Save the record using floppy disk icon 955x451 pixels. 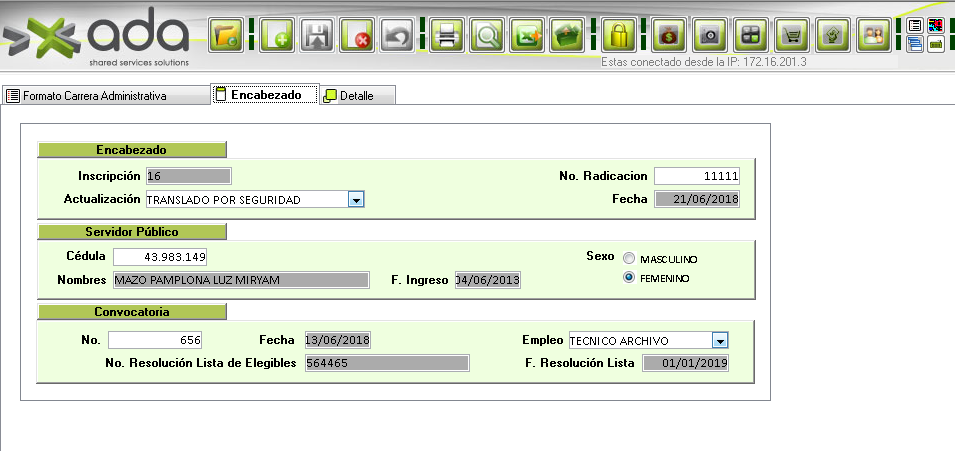317,36
